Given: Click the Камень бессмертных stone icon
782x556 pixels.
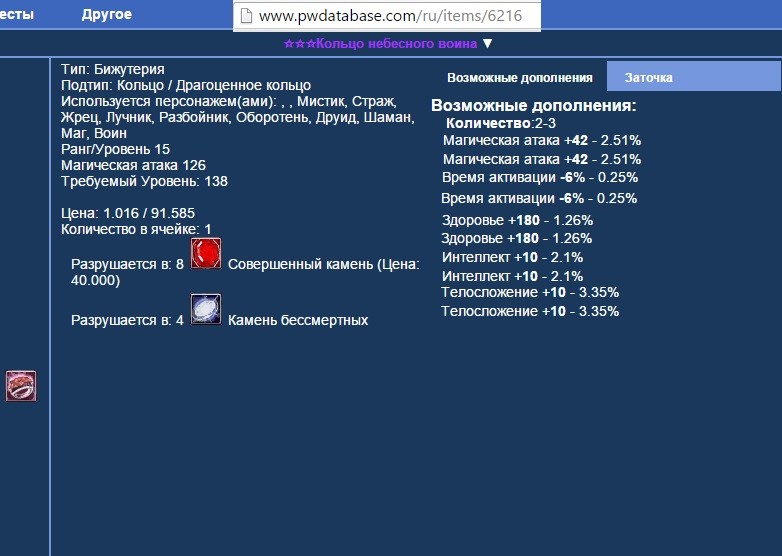Looking at the screenshot, I should click(x=206, y=309).
